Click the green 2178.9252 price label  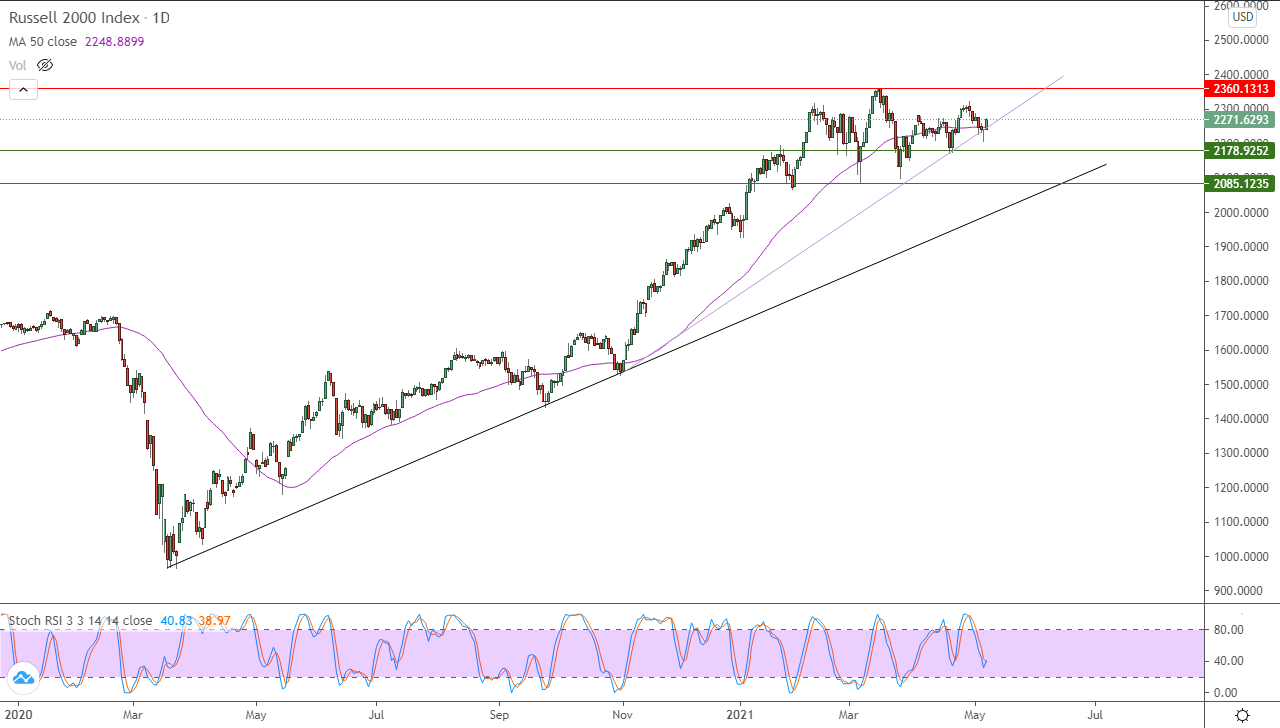coord(1238,151)
